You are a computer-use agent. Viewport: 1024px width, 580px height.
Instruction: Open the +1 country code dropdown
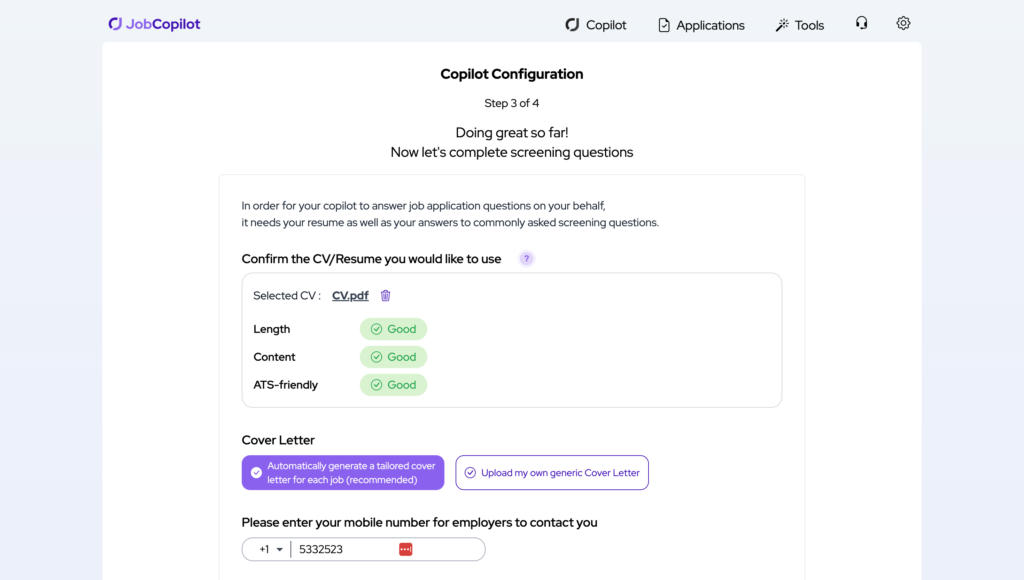(x=265, y=549)
